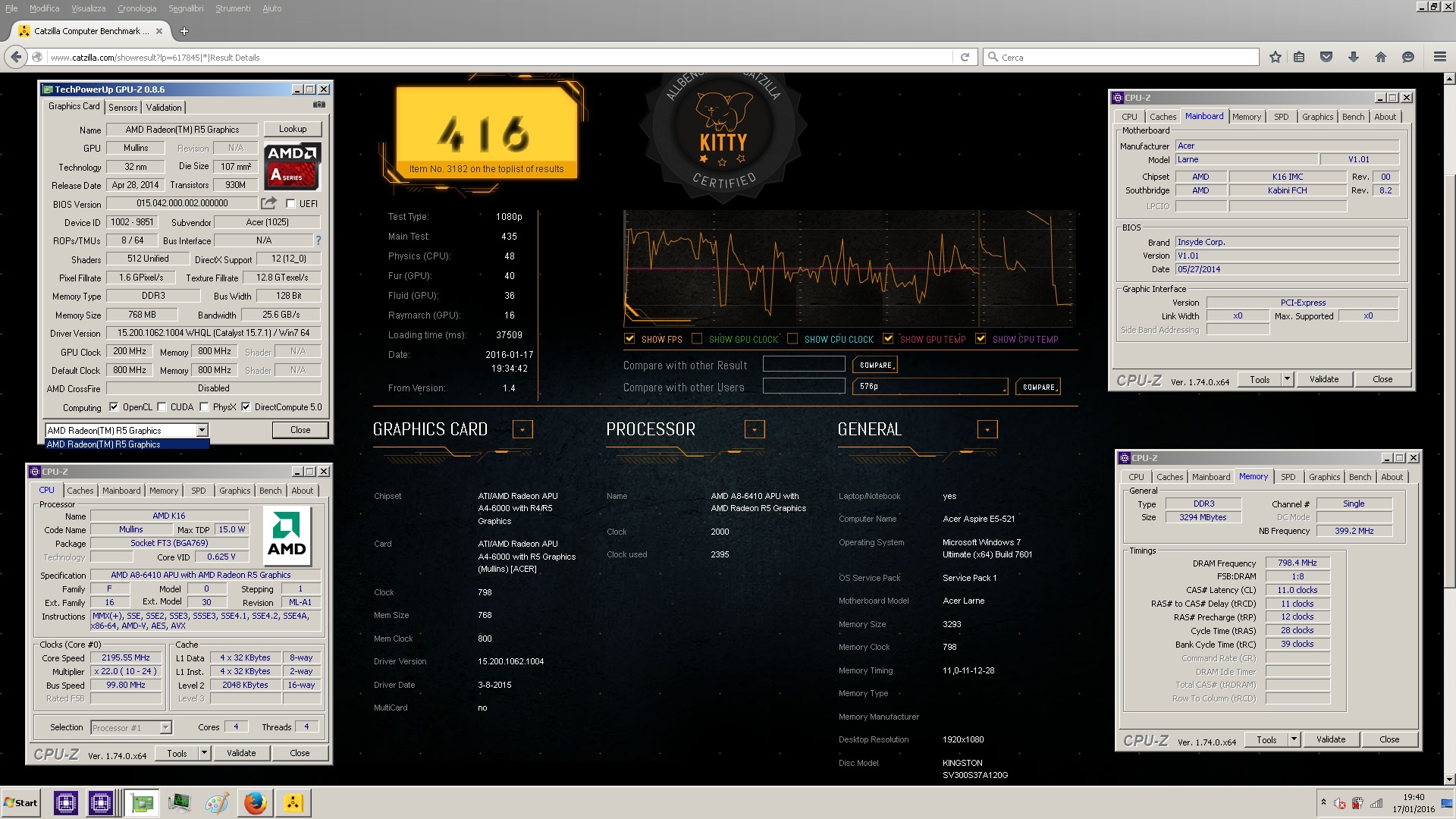This screenshot has height=819, width=1456.
Task: Go to the browser home page
Action: tap(1380, 57)
